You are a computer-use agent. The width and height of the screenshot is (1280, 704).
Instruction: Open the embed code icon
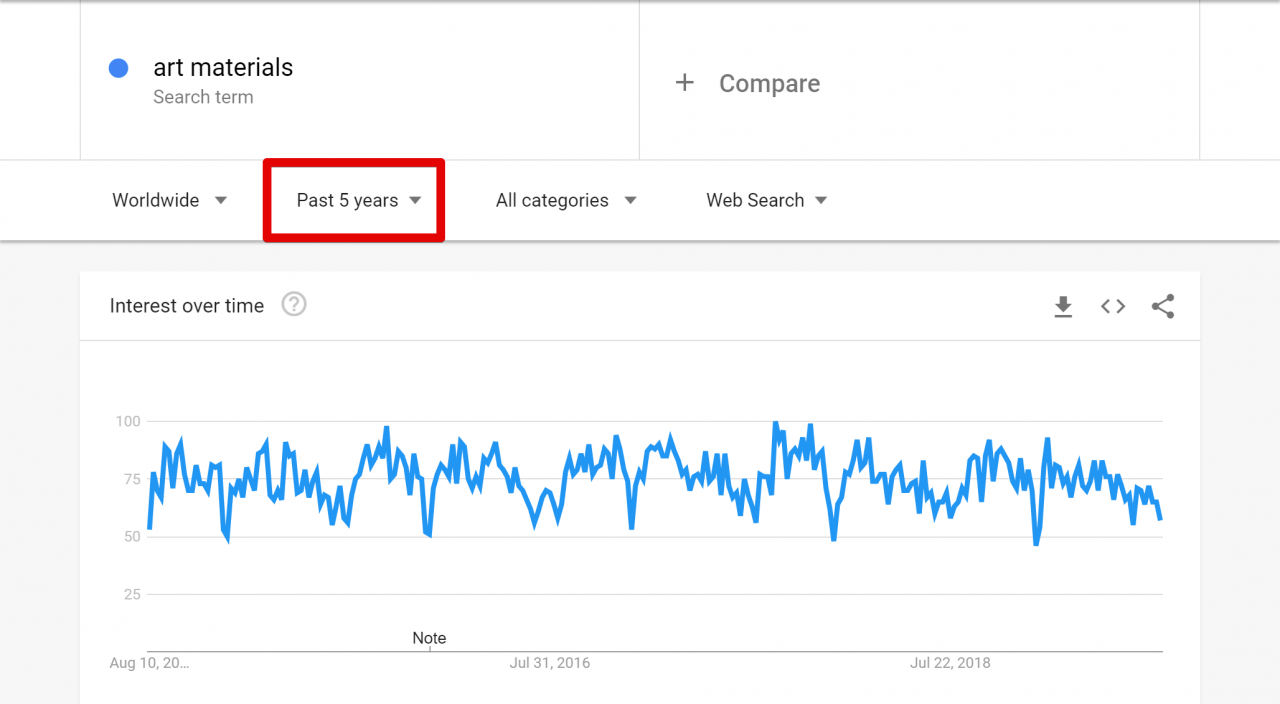coord(1113,307)
